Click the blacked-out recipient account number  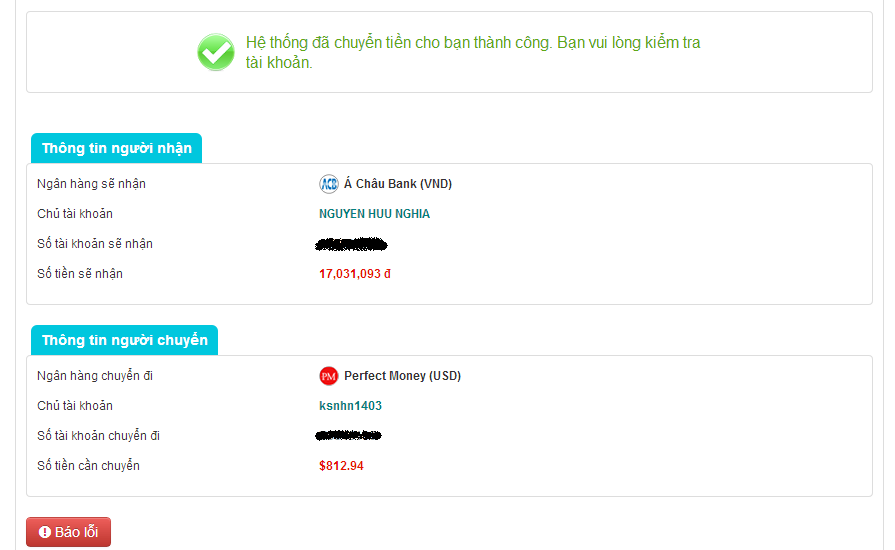351,244
